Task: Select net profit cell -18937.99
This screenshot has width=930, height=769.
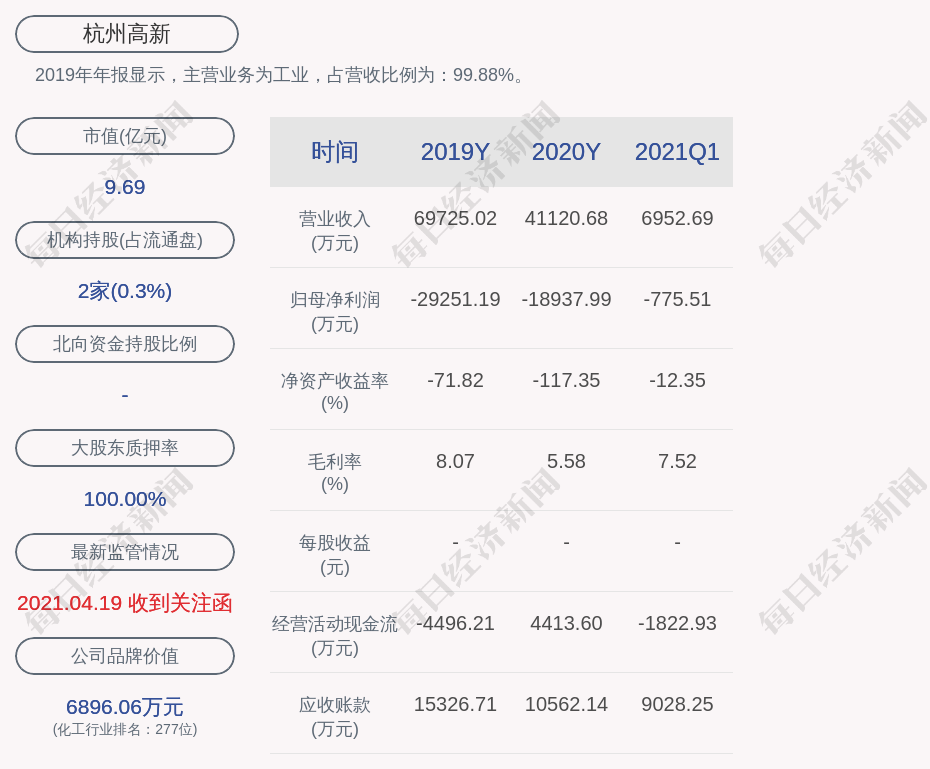Action: click(x=566, y=299)
